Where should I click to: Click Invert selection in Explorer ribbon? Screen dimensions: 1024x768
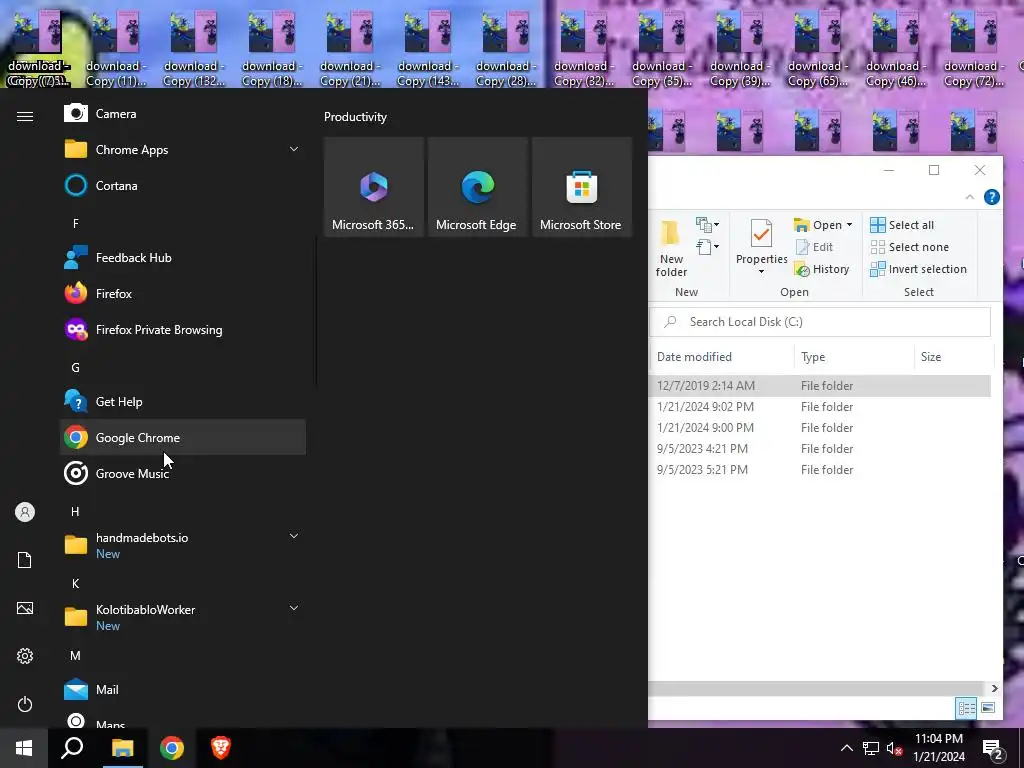pyautogui.click(x=918, y=269)
